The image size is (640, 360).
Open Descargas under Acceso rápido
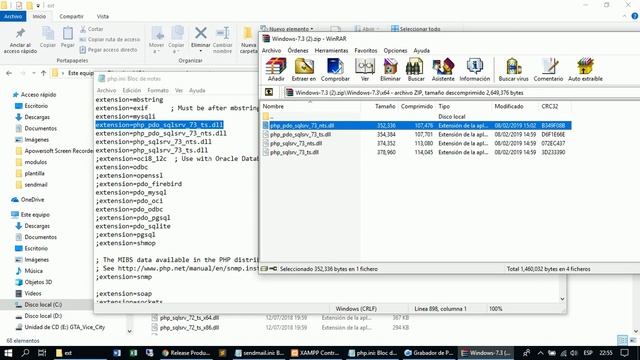(37, 117)
